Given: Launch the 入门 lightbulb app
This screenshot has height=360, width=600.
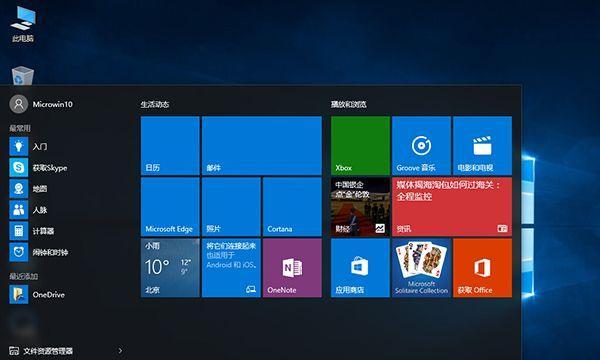Looking at the screenshot, I should pyautogui.click(x=19, y=147).
